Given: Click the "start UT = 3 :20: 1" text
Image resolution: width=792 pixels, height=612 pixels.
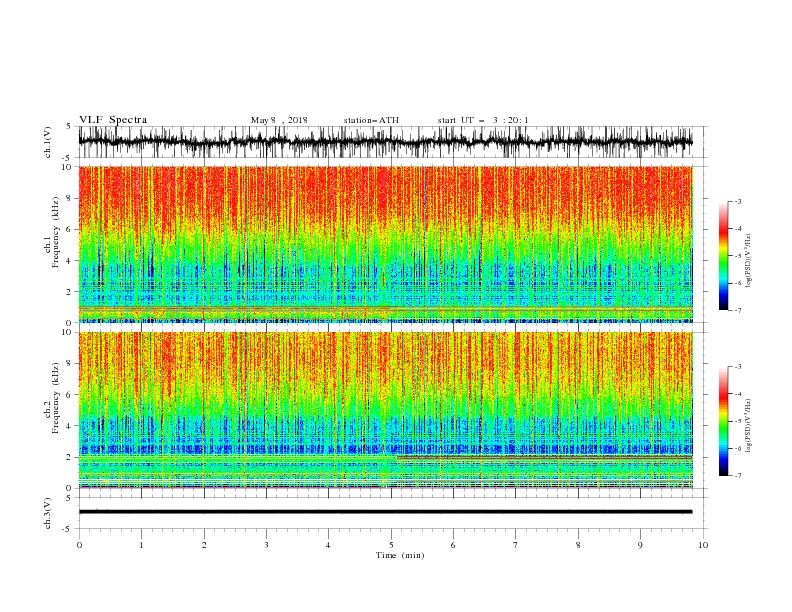Looking at the screenshot, I should (482, 120).
